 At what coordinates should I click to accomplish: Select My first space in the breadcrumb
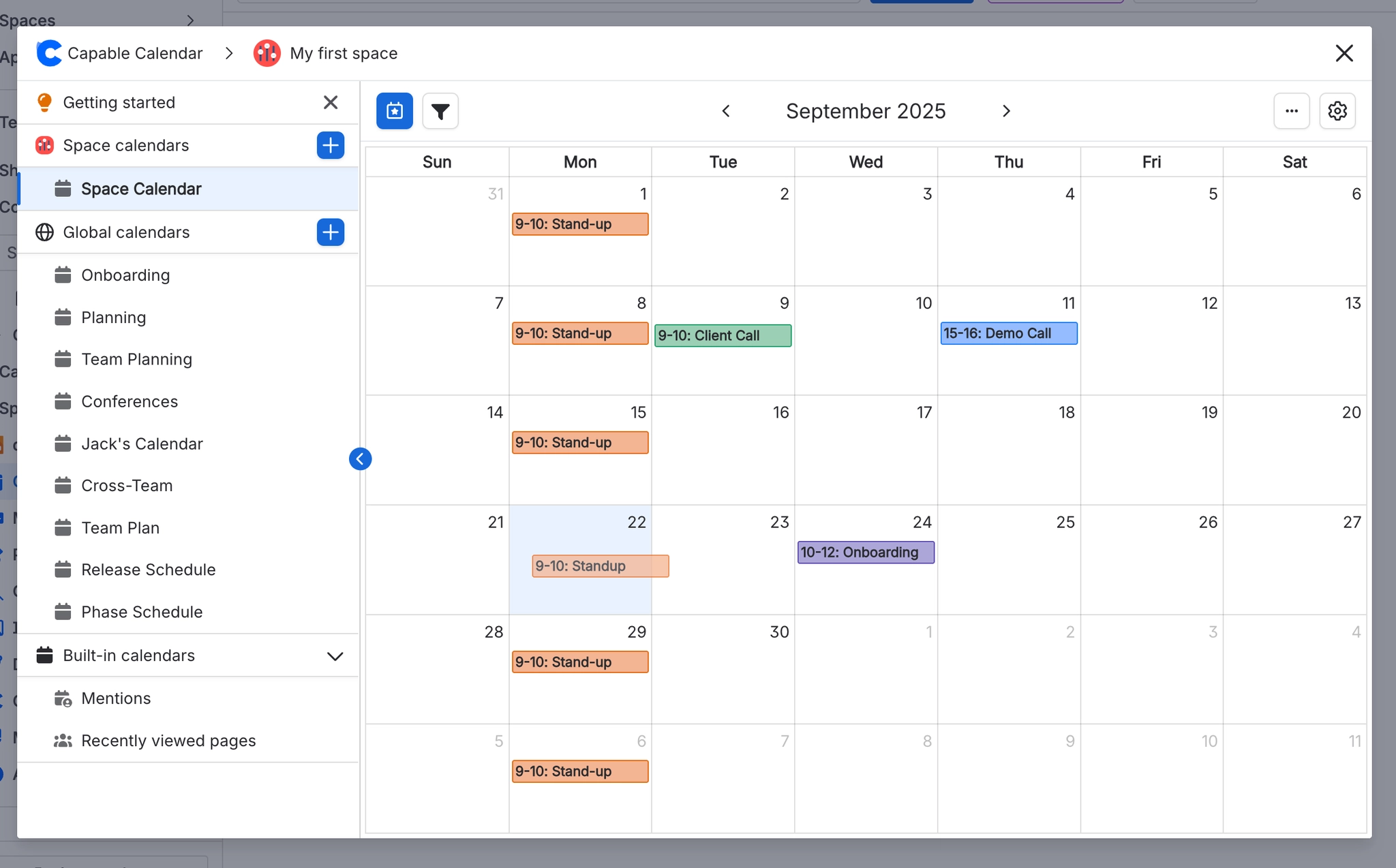tap(343, 52)
